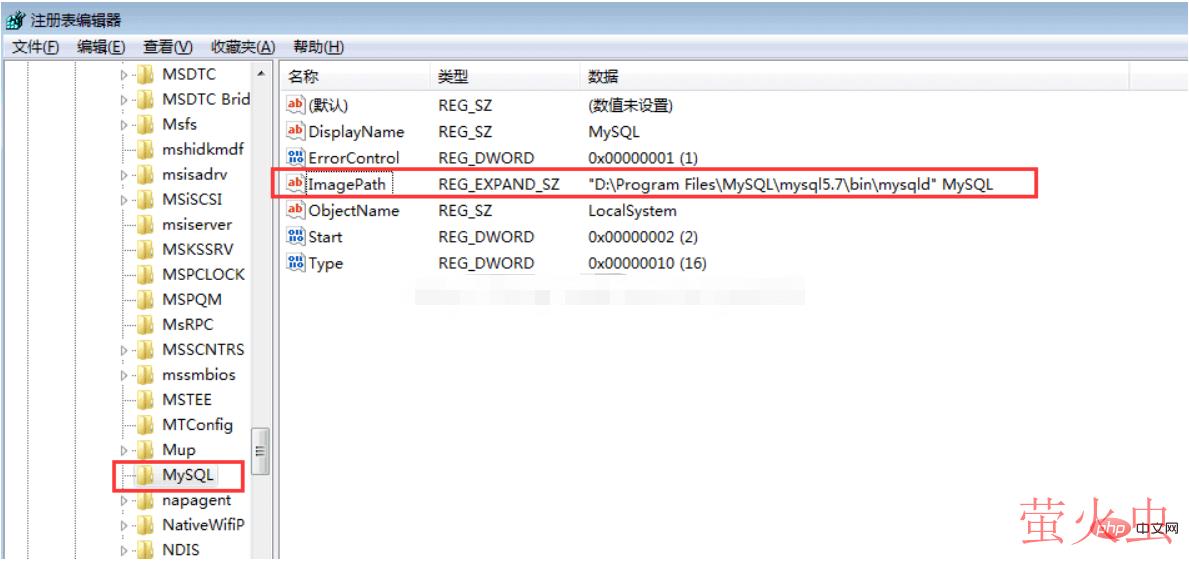Image resolution: width=1189 pixels, height=561 pixels.
Task: Click the NativeWifiP folder icon
Action: click(145, 525)
